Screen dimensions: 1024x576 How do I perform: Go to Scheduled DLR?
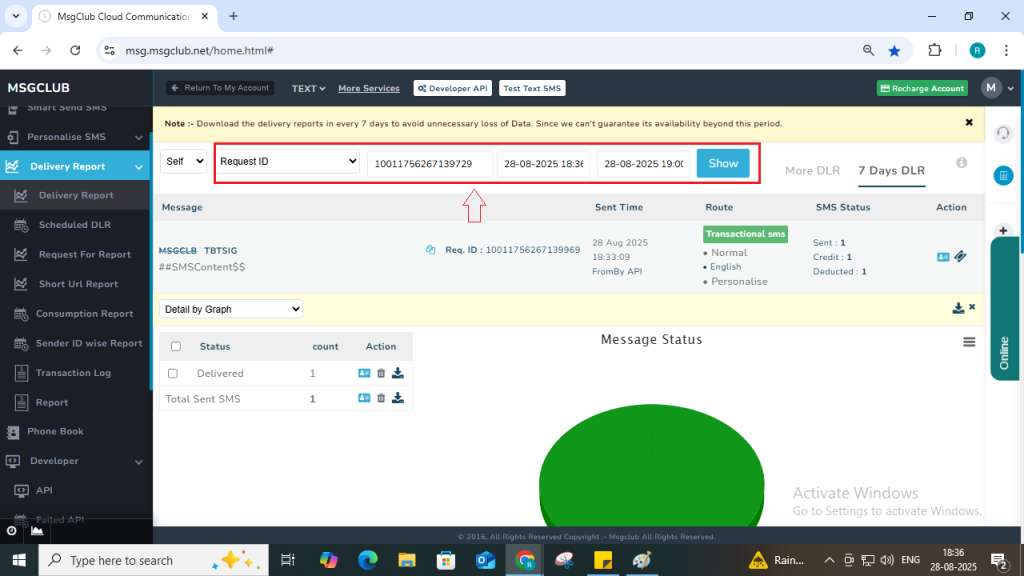[75, 225]
